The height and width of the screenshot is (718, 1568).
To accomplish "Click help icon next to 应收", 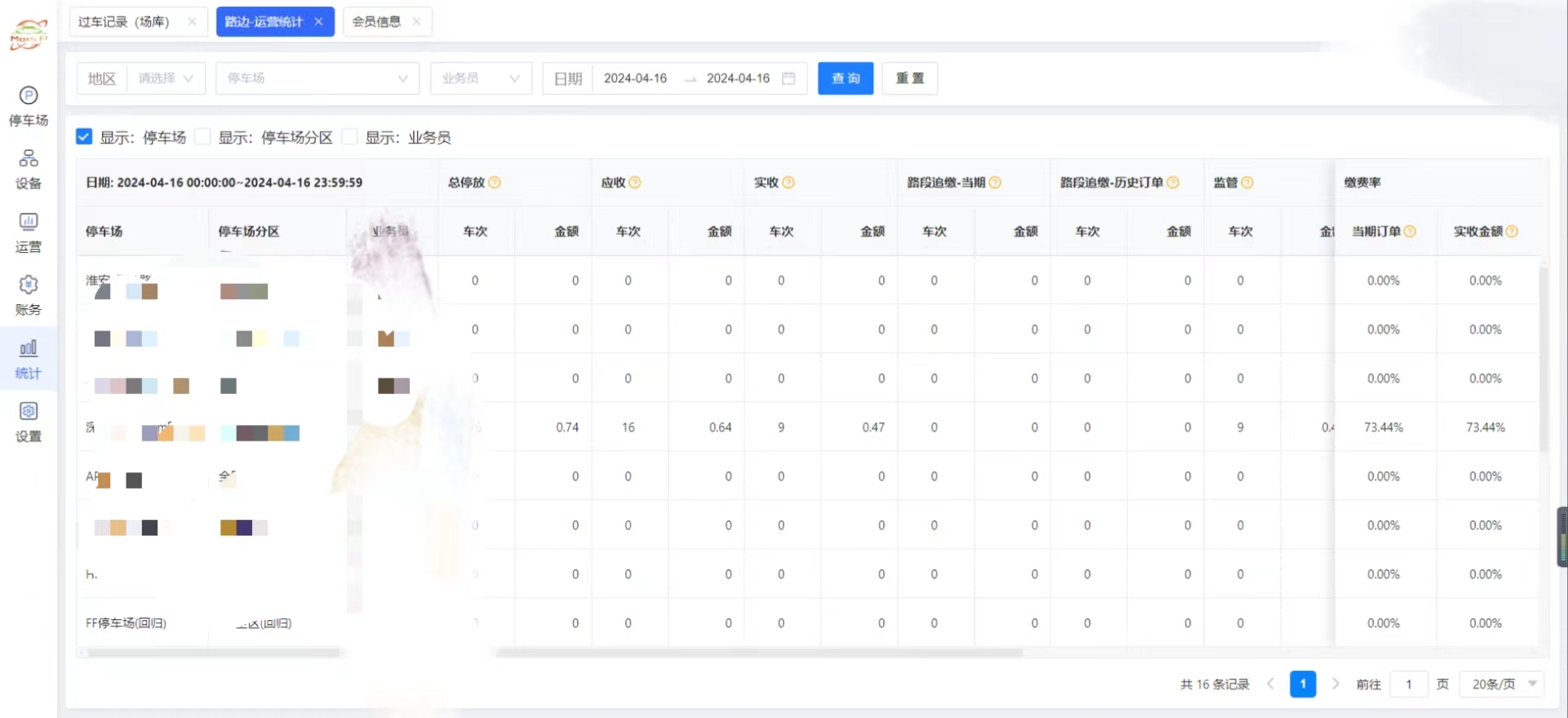I will tap(635, 183).
